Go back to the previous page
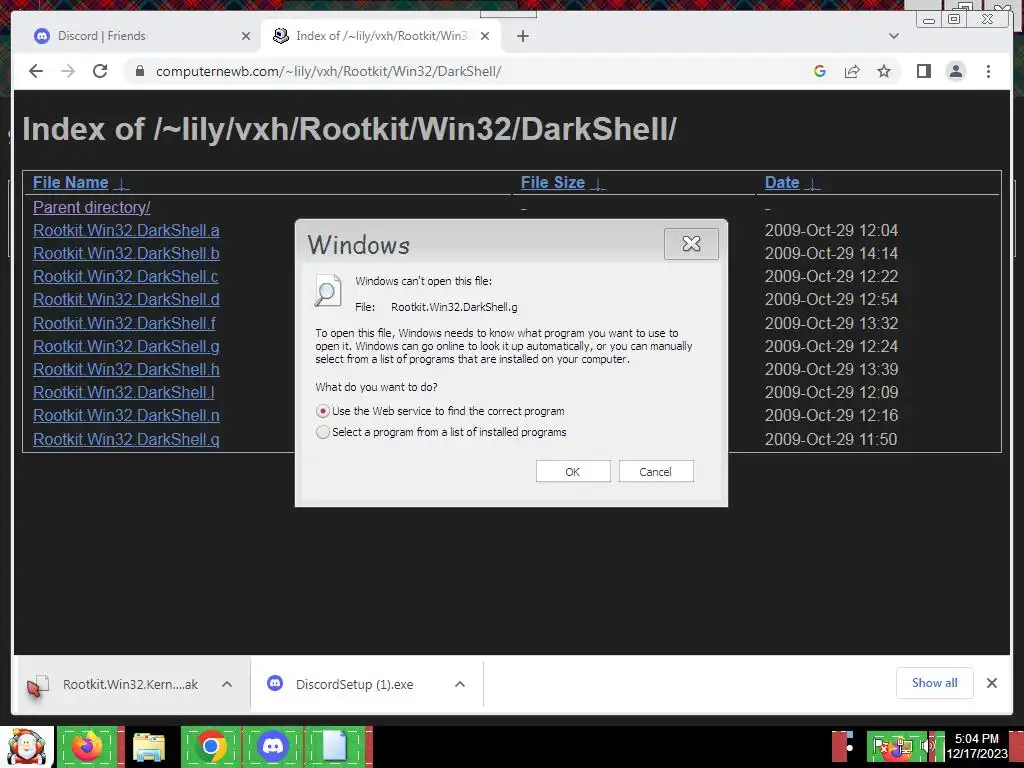Image resolution: width=1024 pixels, height=768 pixels. point(36,71)
